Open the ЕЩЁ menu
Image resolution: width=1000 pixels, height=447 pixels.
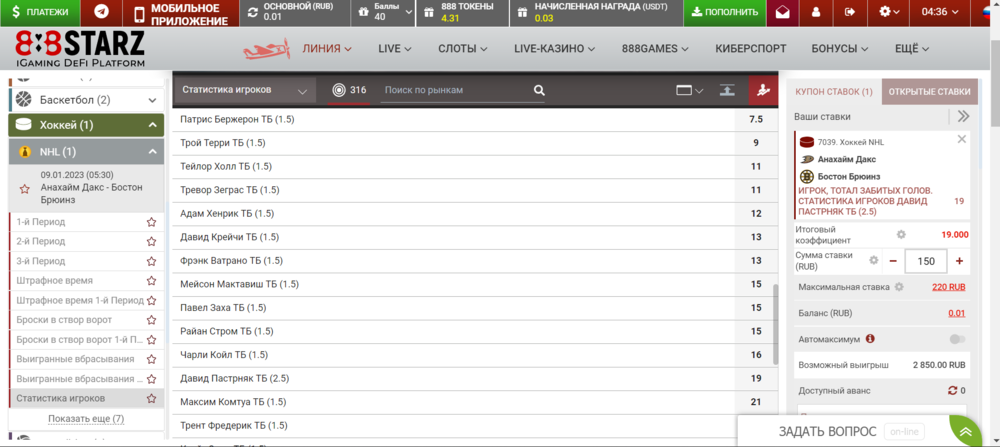[x=911, y=48]
